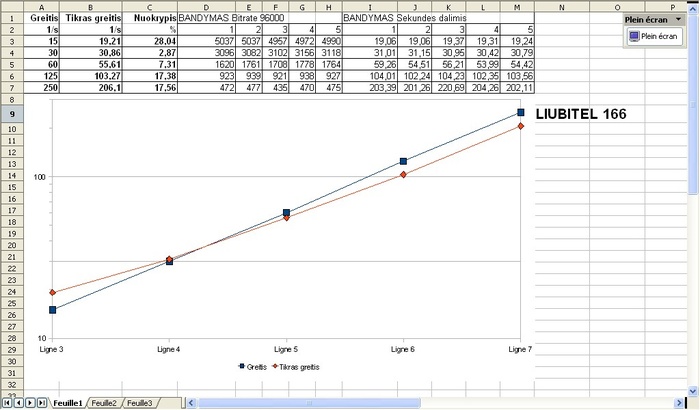Click next sheet navigation arrow
The image size is (700, 410).
29,402
